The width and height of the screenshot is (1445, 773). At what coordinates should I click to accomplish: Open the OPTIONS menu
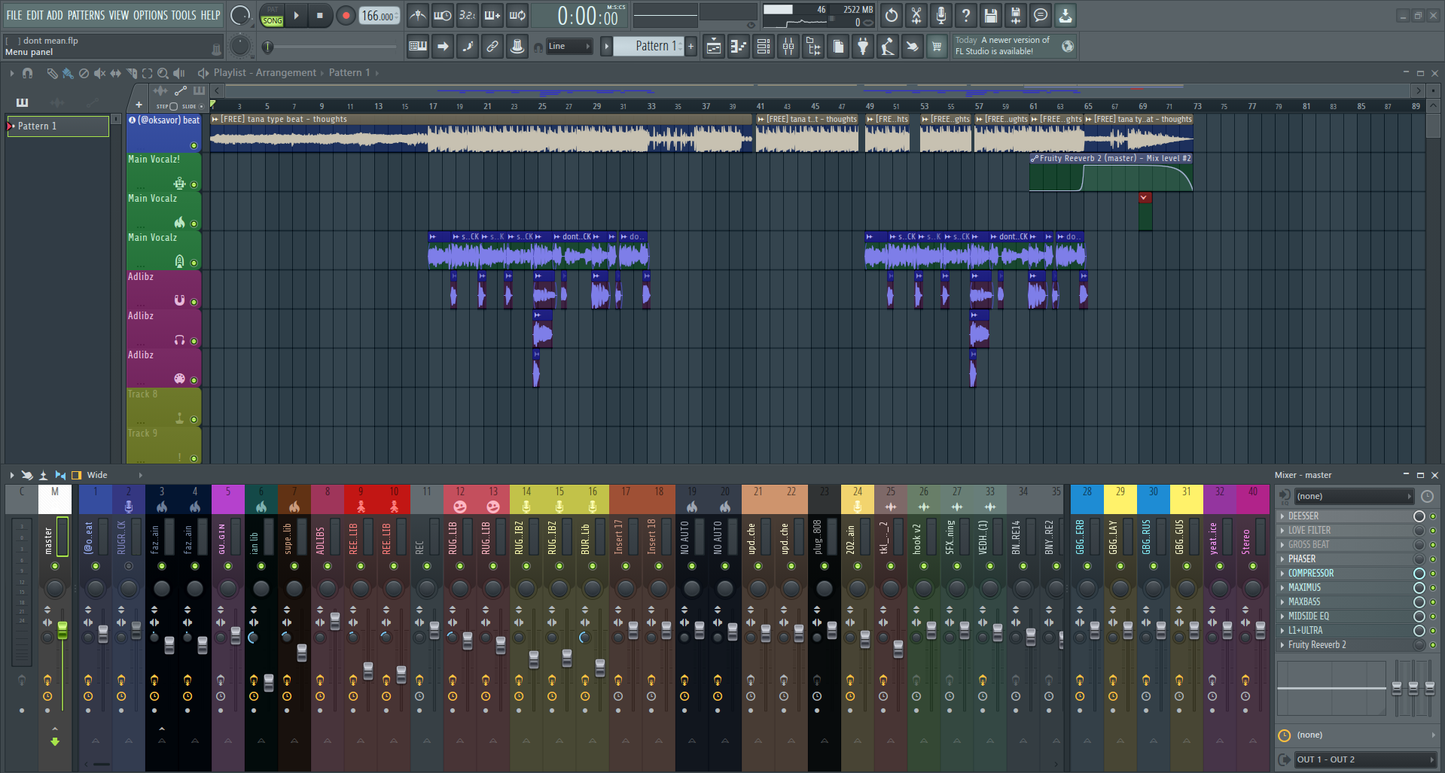[150, 15]
